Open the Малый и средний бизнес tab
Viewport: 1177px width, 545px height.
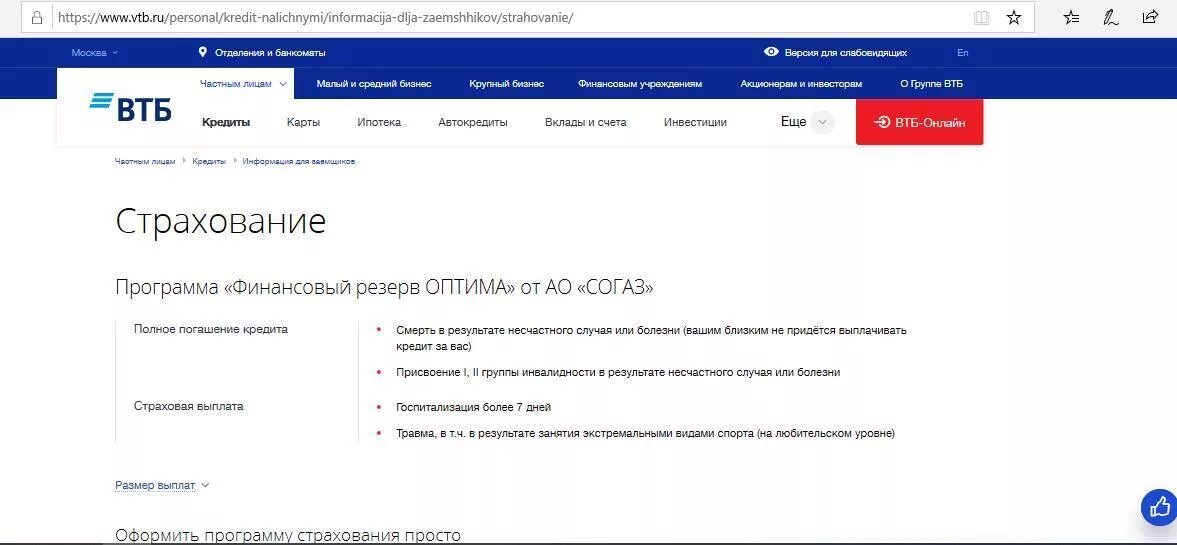[374, 84]
